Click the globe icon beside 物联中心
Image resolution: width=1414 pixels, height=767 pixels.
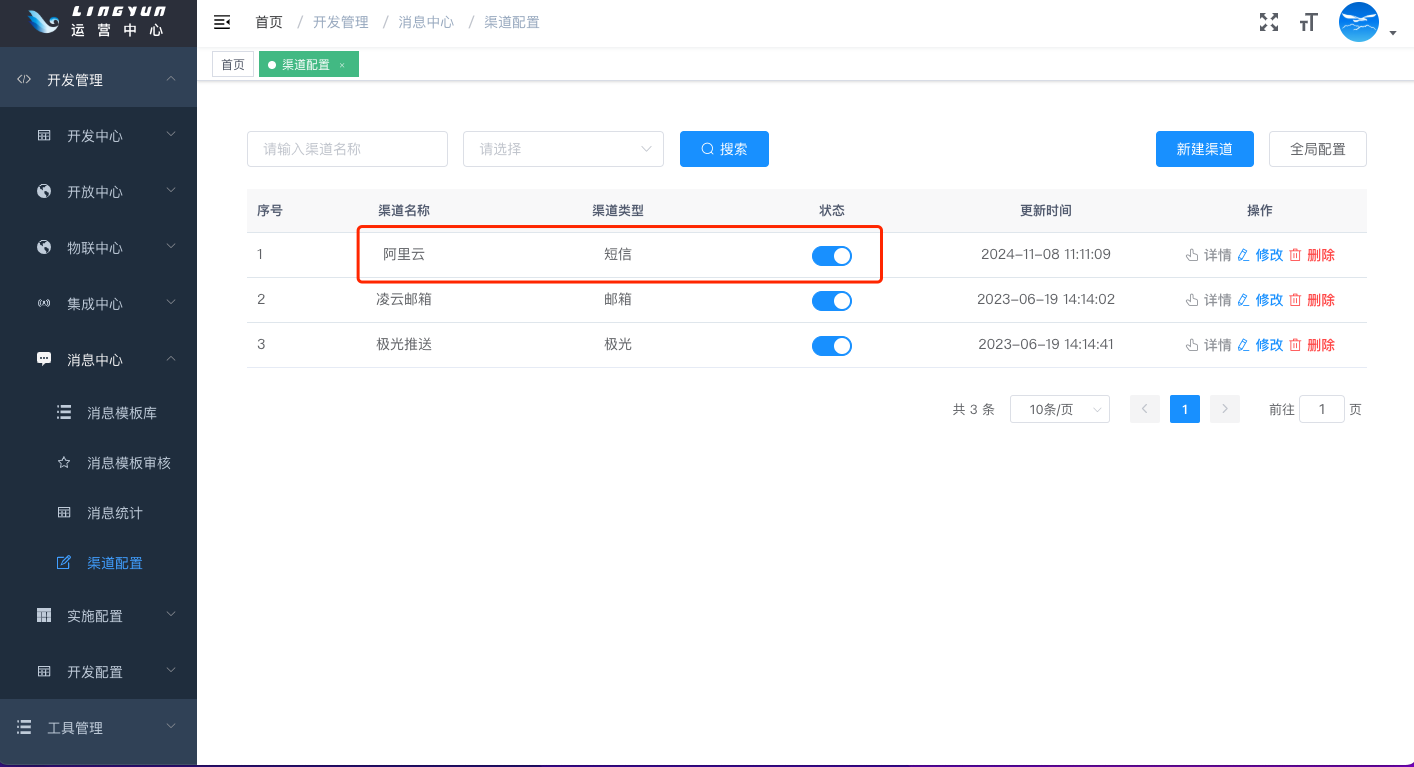[x=44, y=247]
